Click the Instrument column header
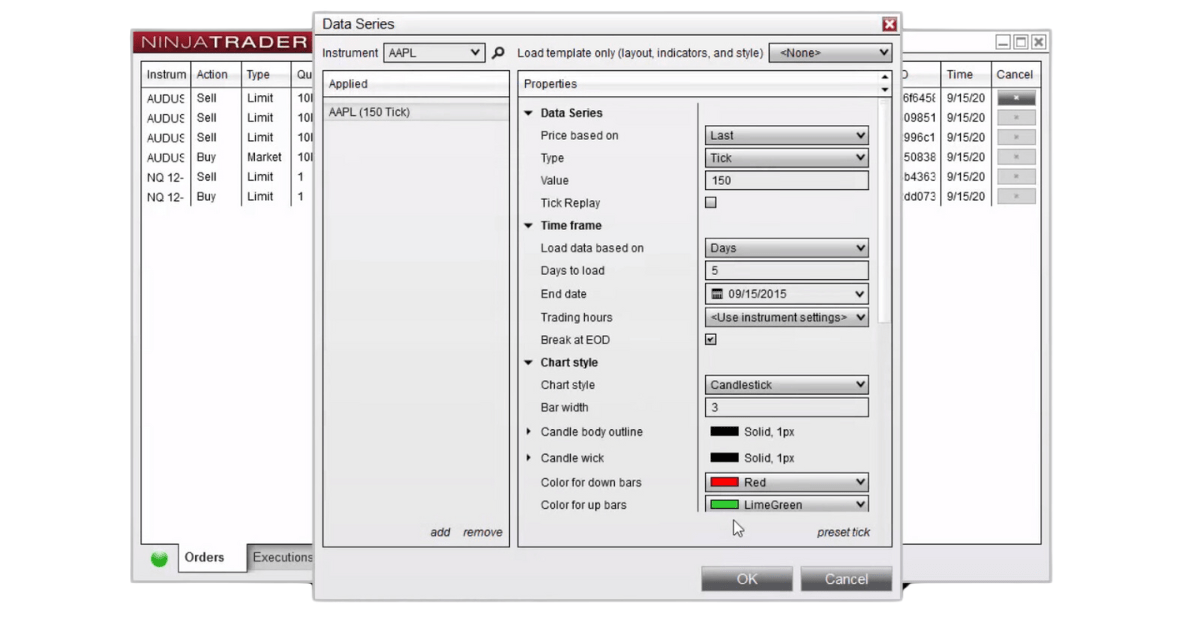This screenshot has width=1200, height=628. tap(166, 75)
